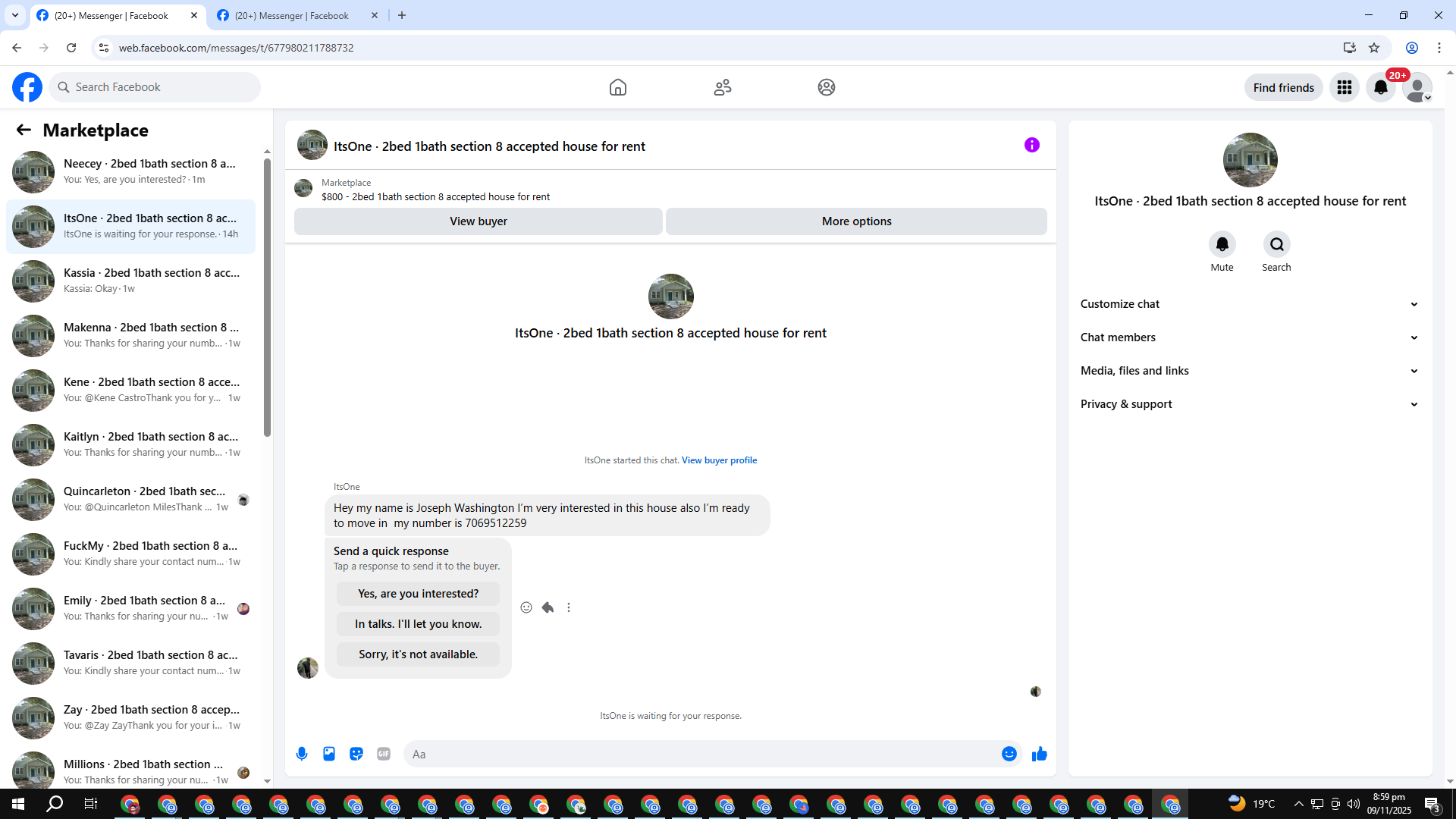Viewport: 1456px width, 819px height.
Task: Open Chrome three-dot menu
Action: 1439,48
